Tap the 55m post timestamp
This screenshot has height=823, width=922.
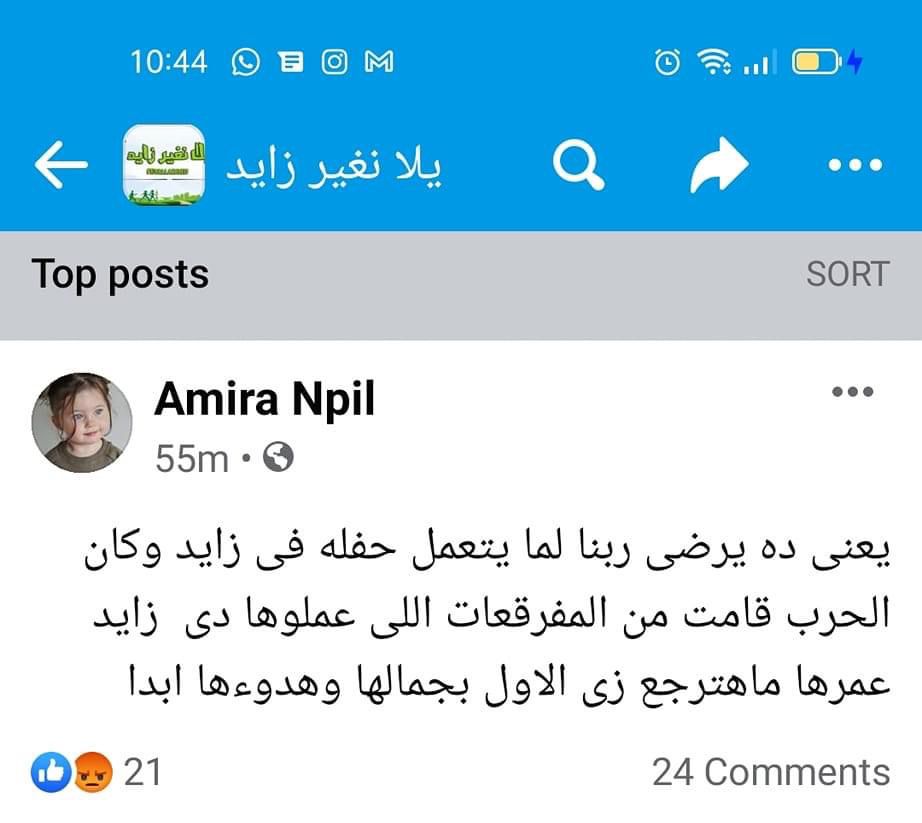pos(192,459)
